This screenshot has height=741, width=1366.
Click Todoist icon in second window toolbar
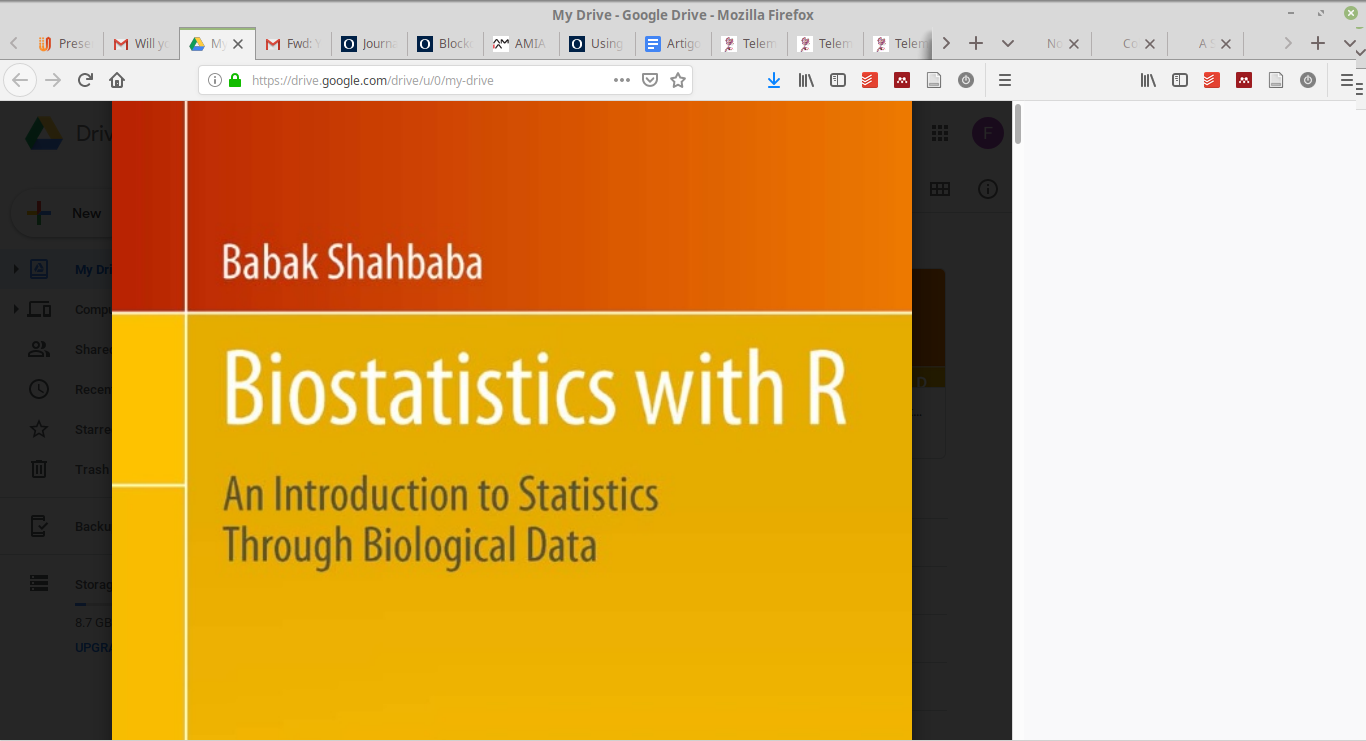(1212, 80)
